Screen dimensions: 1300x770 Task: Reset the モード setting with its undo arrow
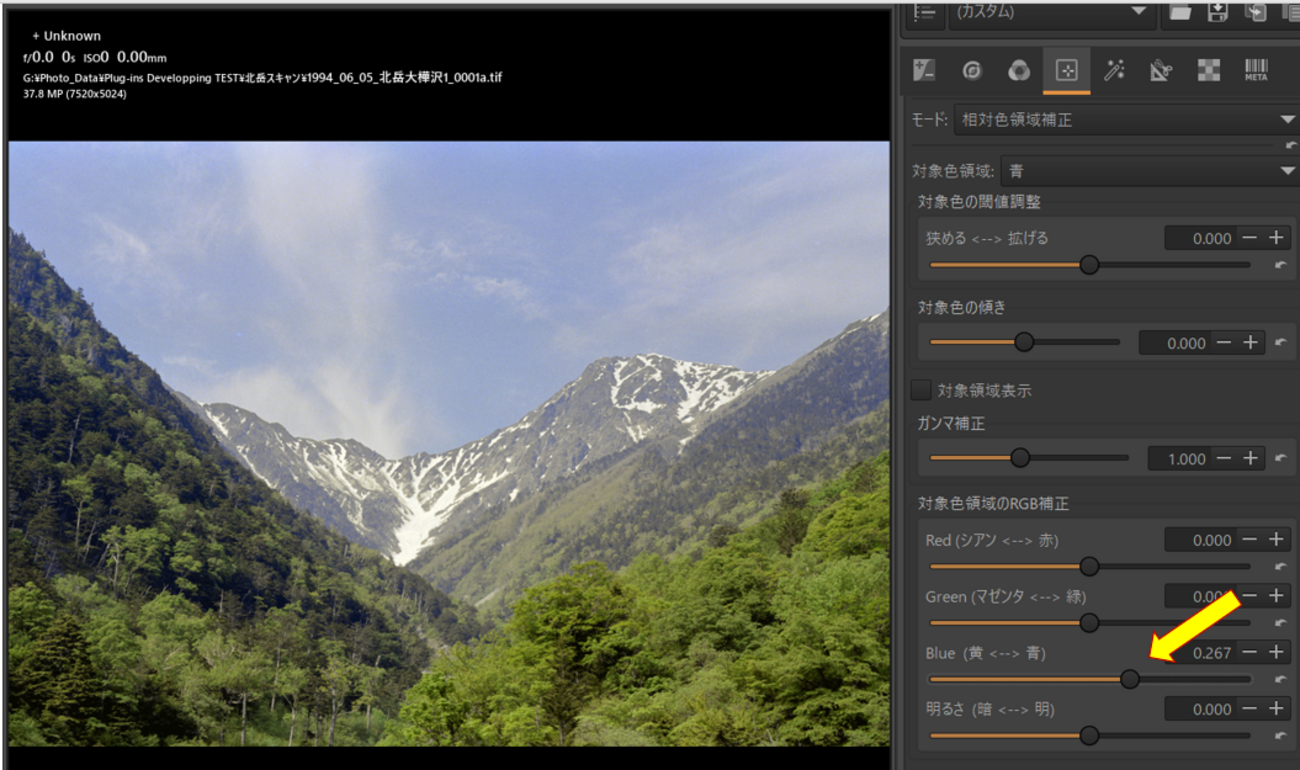tap(1291, 146)
